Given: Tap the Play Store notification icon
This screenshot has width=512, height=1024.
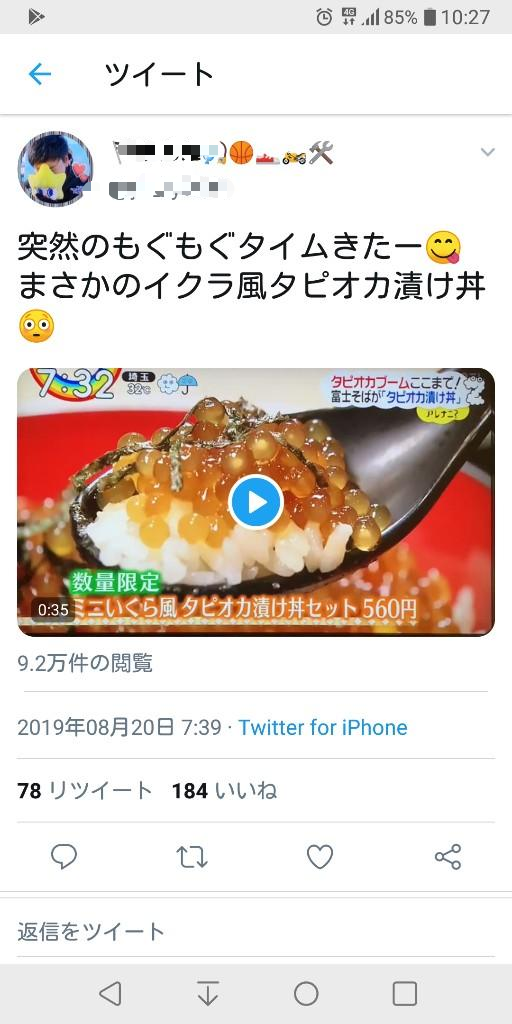Looking at the screenshot, I should [36, 17].
